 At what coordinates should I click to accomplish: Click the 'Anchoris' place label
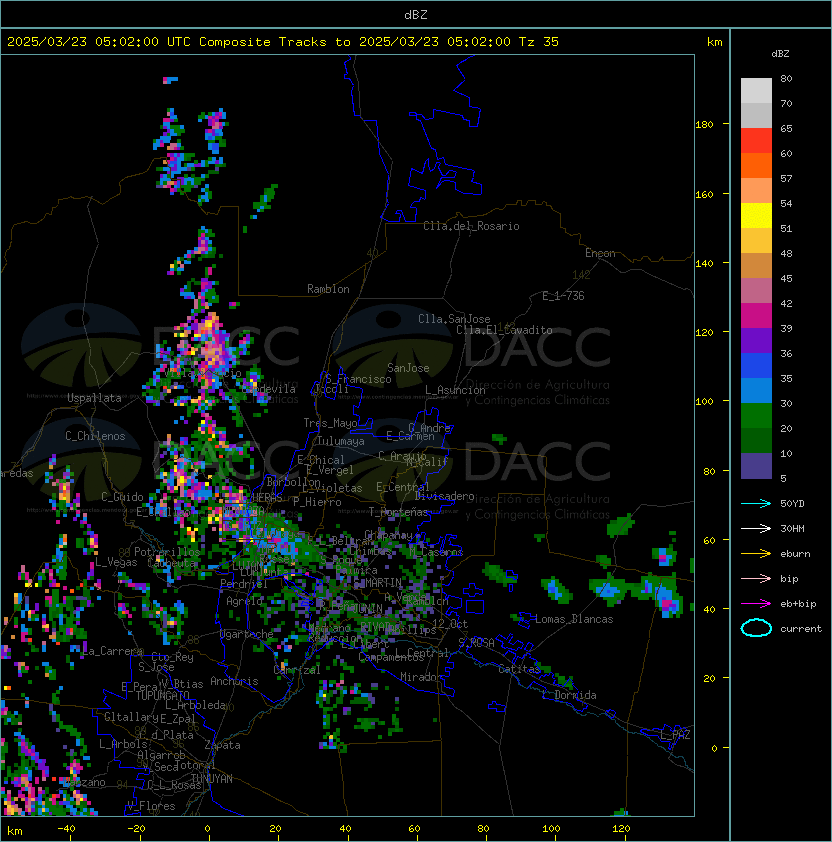tap(234, 681)
